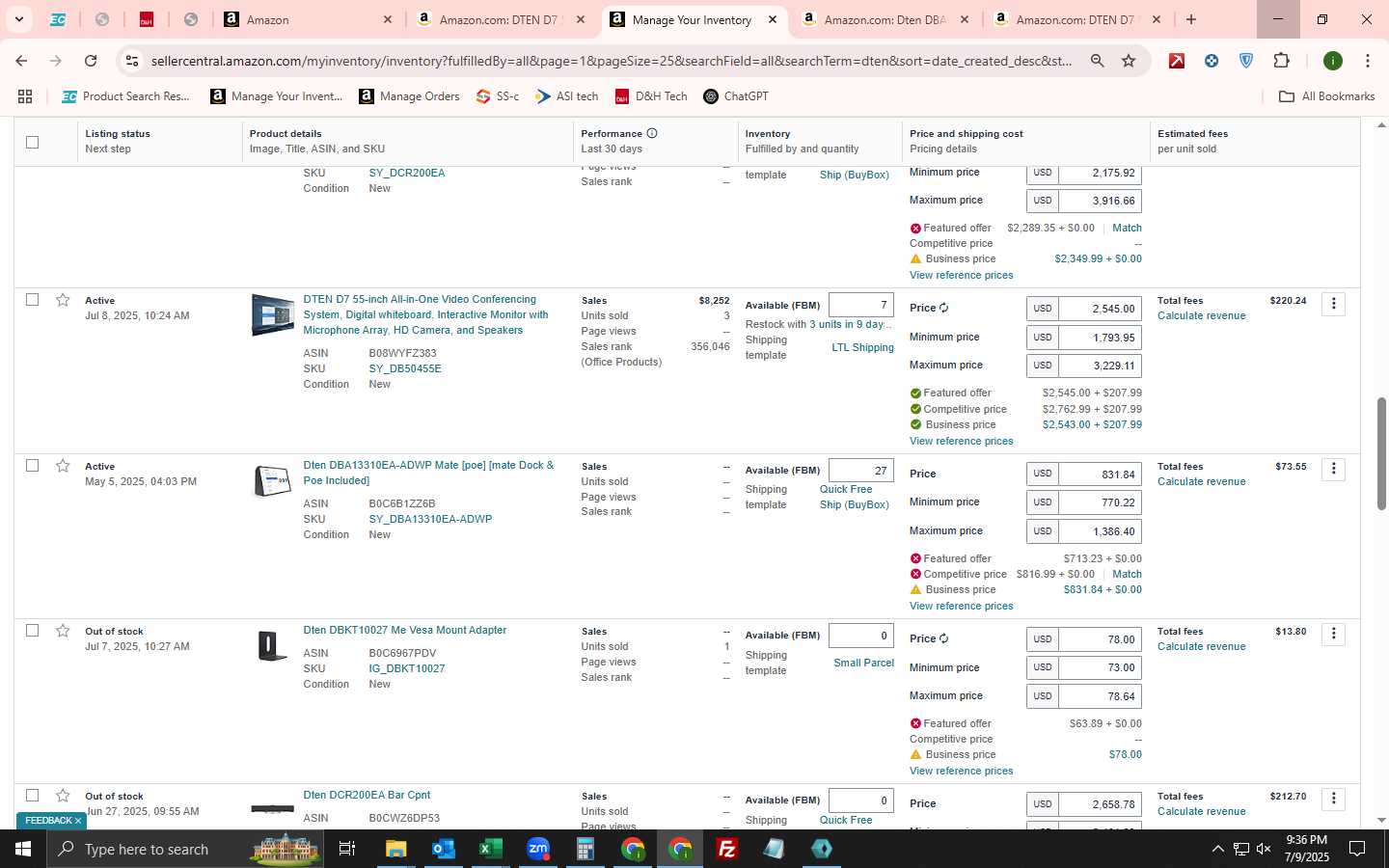The image size is (1389, 868).
Task: Open the Chrome profile avatar
Action: (x=1333, y=61)
